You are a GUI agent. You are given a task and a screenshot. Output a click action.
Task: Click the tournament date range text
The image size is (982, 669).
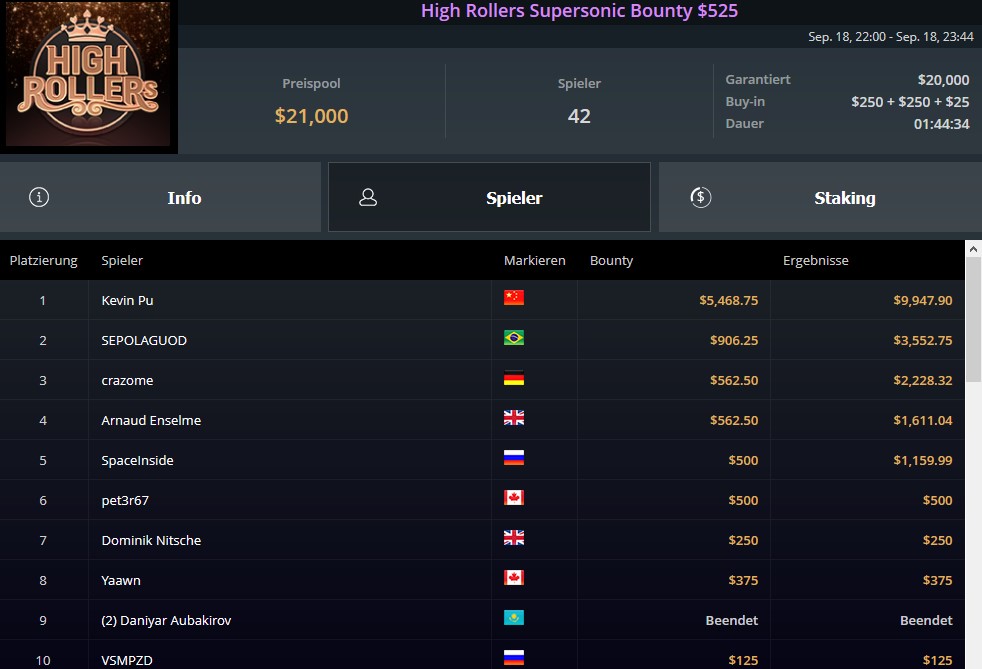tap(891, 37)
